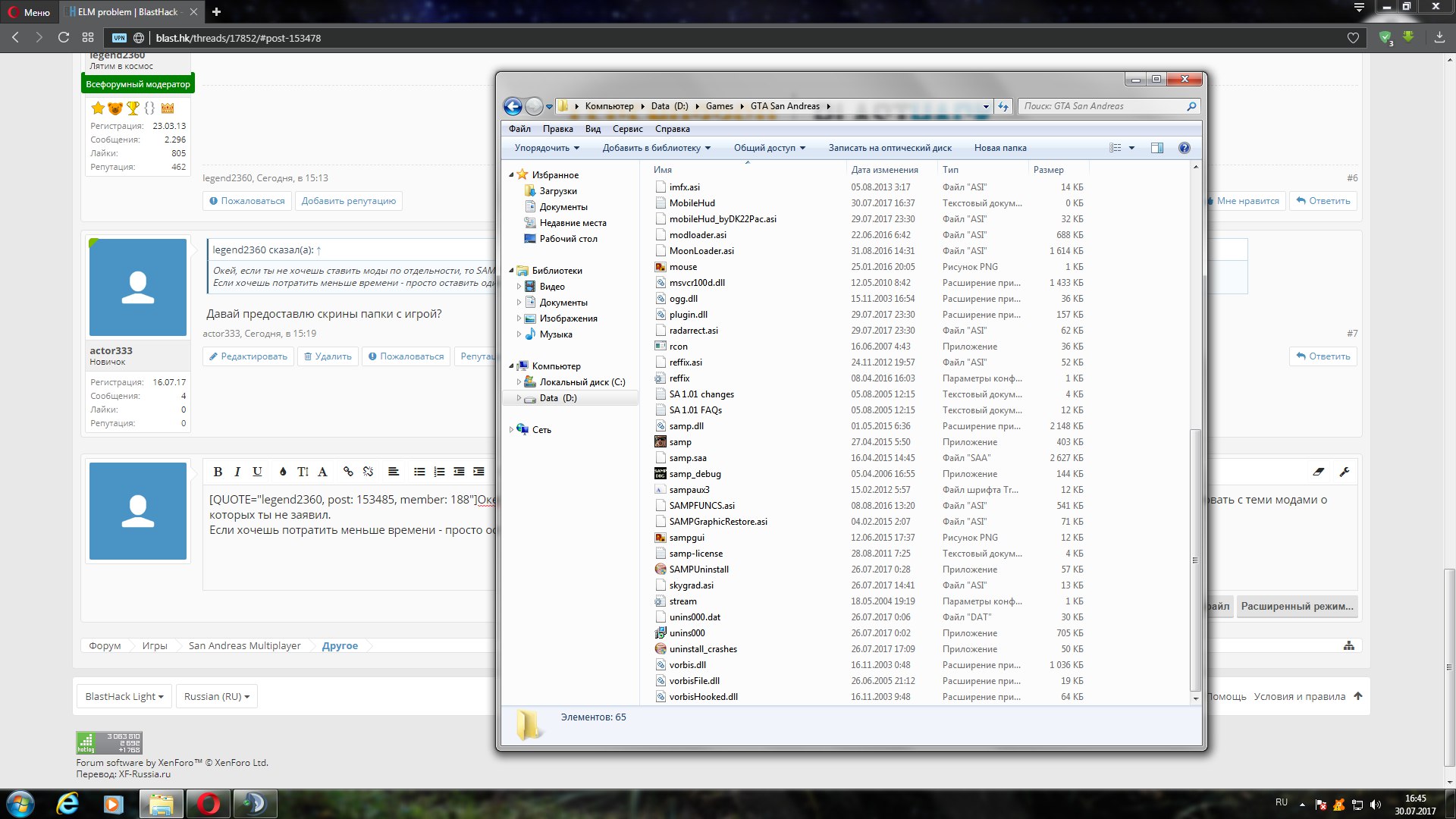Click underline formatting in forum editor
The height and width of the screenshot is (819, 1456).
point(257,472)
